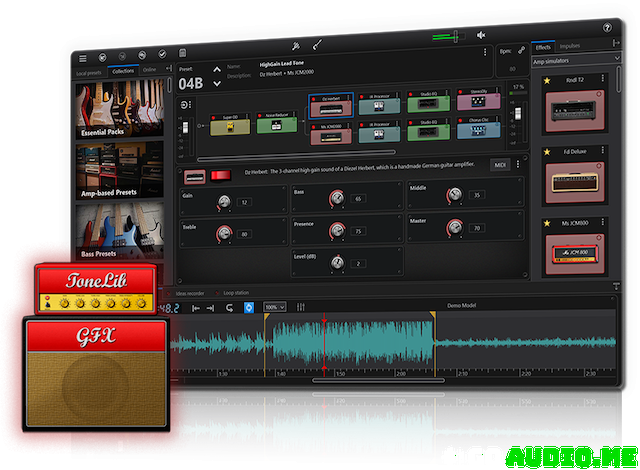Click the checkmark icon in top toolbar

tap(162, 54)
